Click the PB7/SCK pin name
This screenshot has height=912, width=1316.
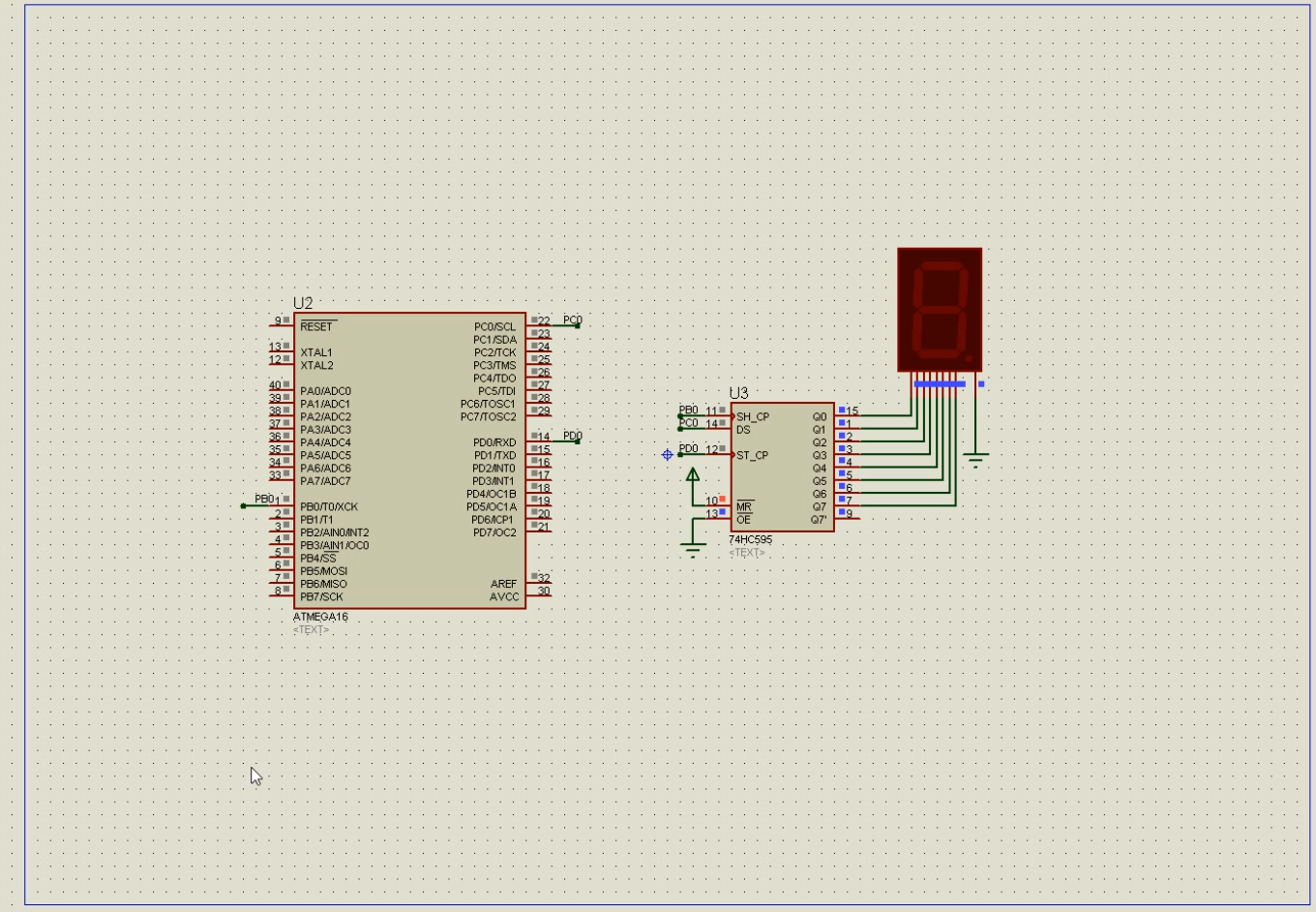pyautogui.click(x=321, y=596)
